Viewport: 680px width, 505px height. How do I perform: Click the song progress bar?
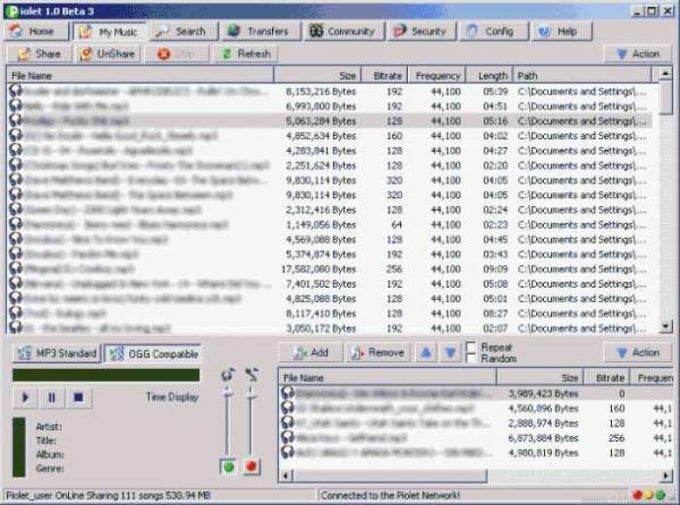106,375
